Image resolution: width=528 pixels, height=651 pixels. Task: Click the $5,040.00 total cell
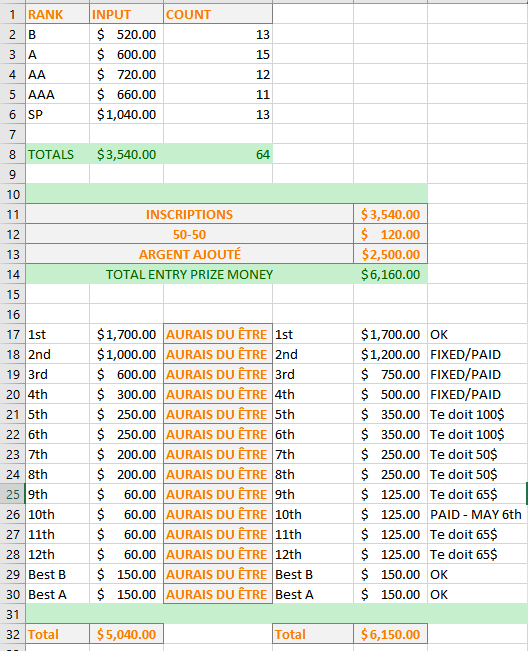[x=126, y=634]
